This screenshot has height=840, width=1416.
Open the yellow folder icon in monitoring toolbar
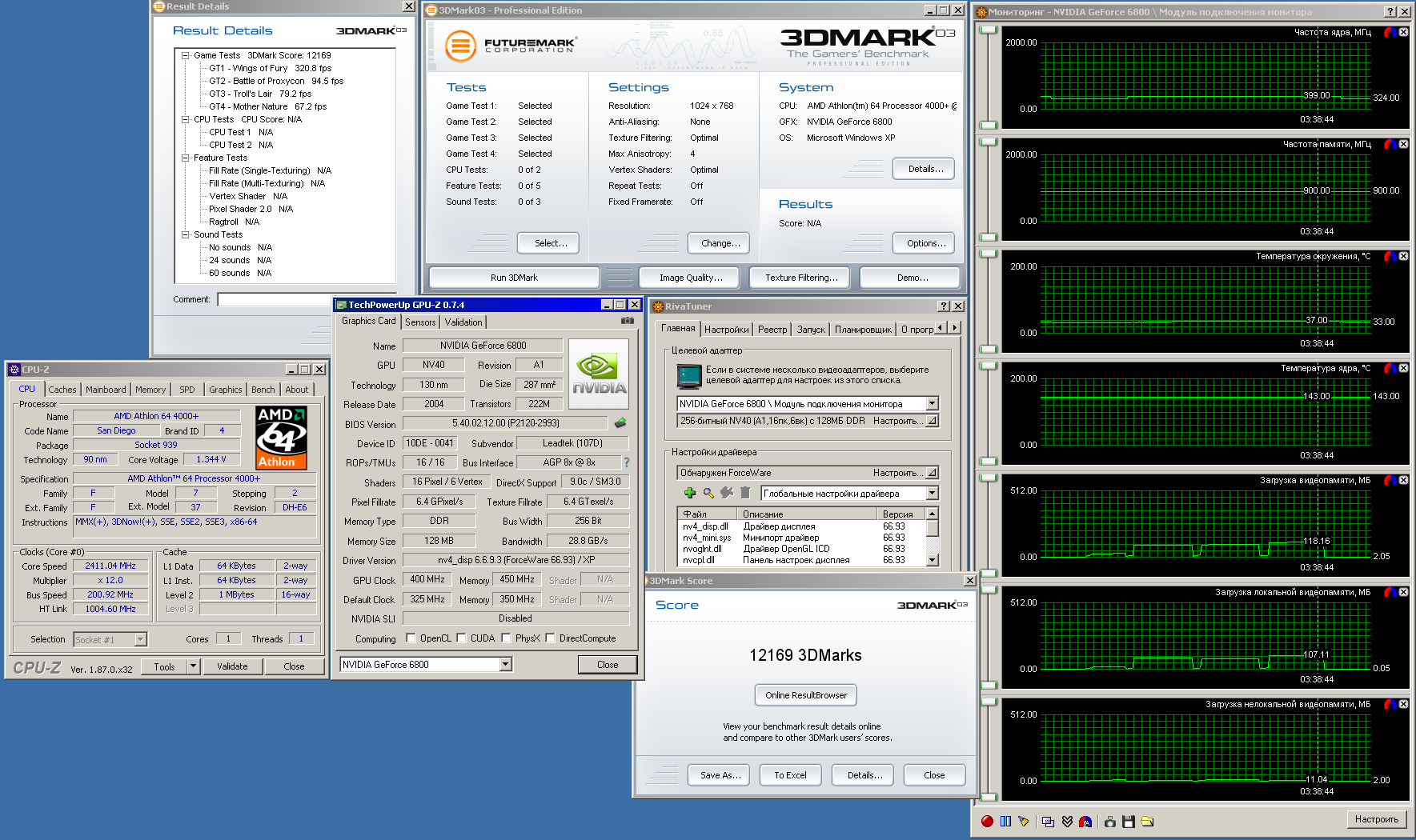[x=1147, y=821]
